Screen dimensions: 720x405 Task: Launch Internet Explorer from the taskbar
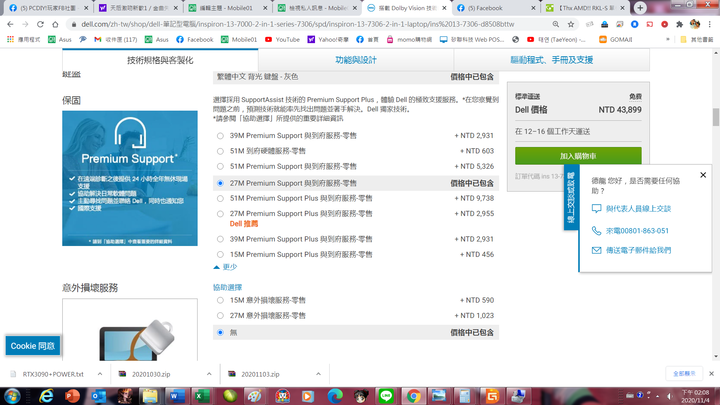46,396
